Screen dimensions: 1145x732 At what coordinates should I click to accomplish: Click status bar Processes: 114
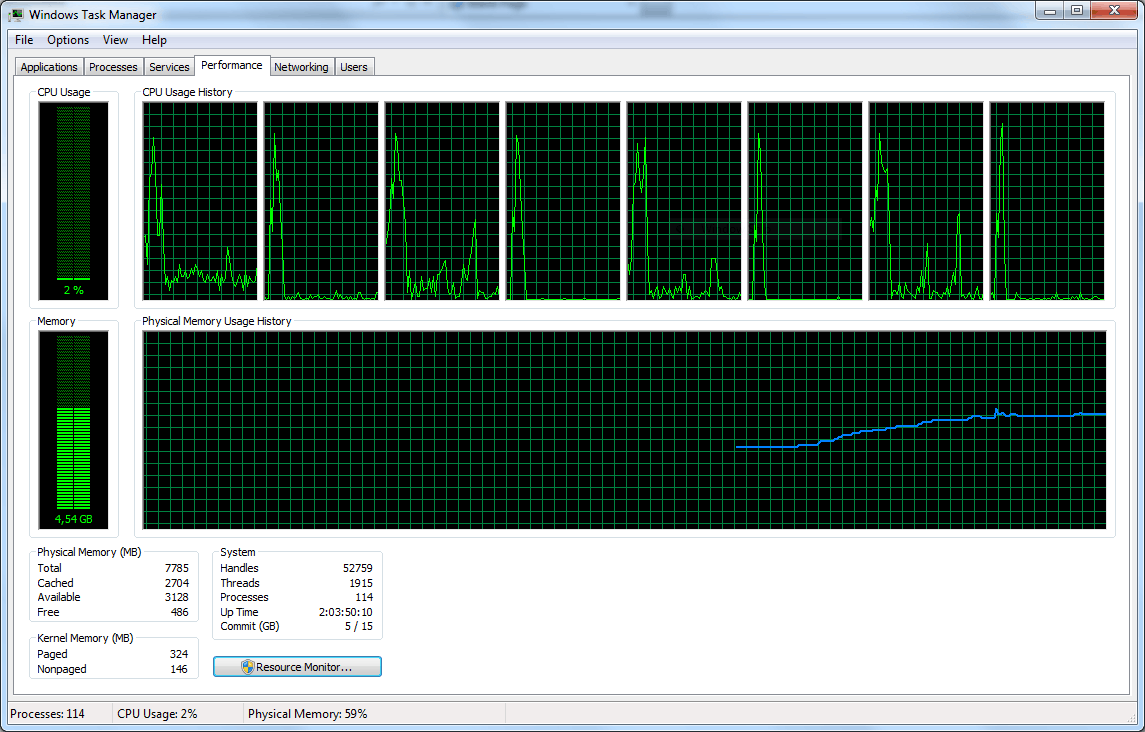[47, 714]
